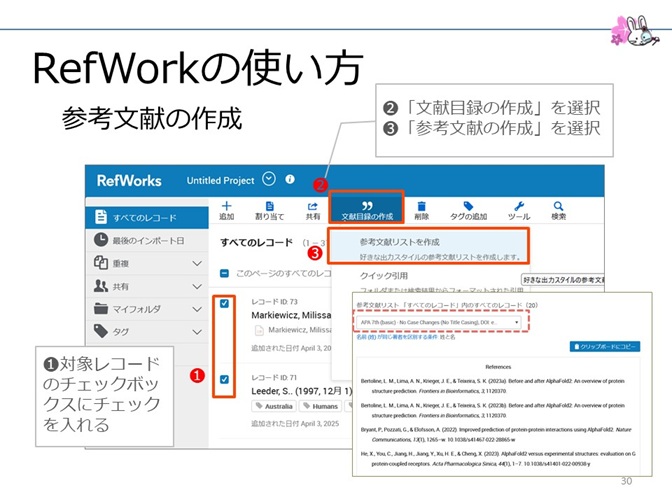Screen dimensions: 672x504
Task: Click the クリップボードにコピー button
Action: pyautogui.click(x=605, y=346)
